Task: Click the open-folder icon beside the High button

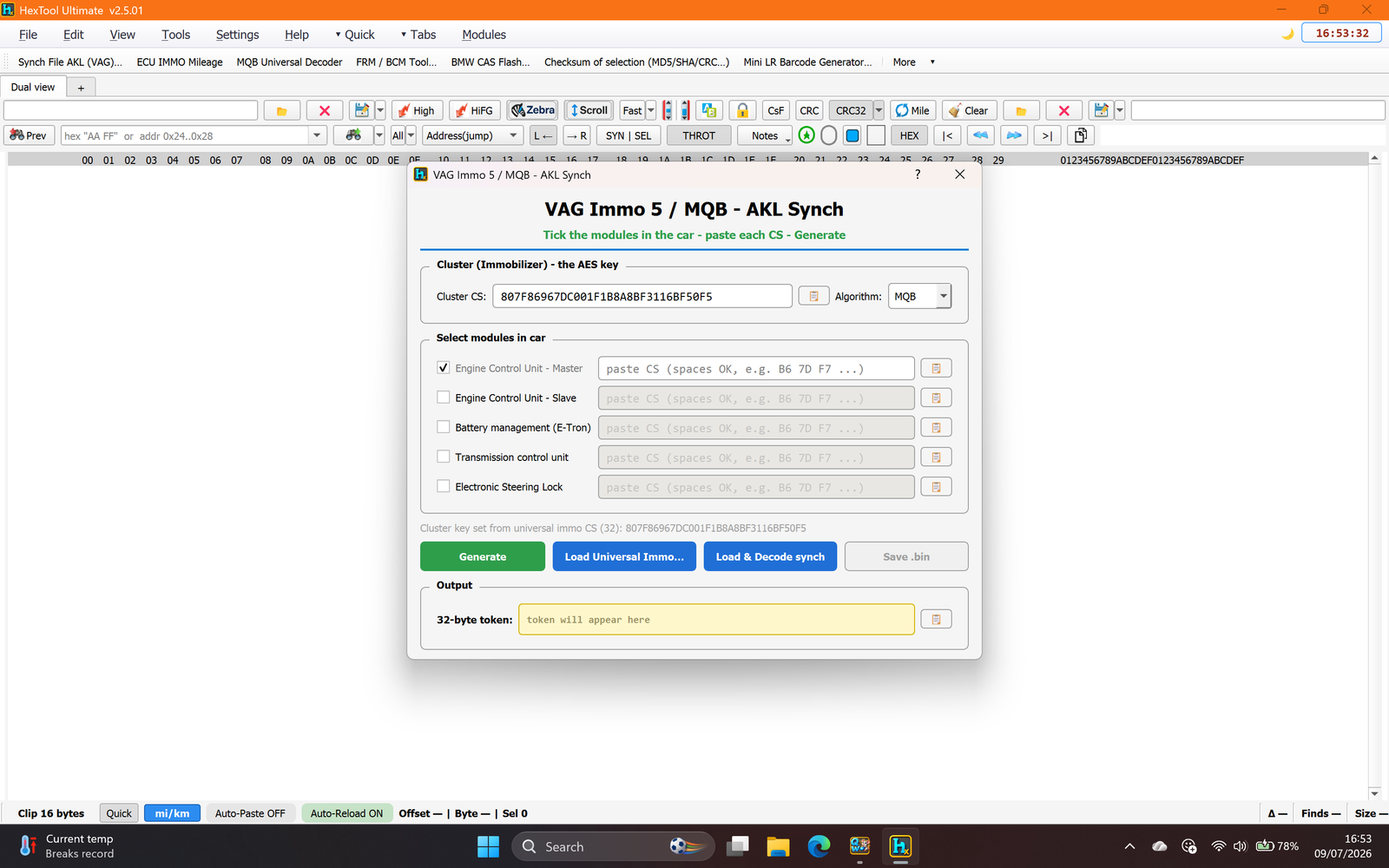Action: click(x=281, y=110)
